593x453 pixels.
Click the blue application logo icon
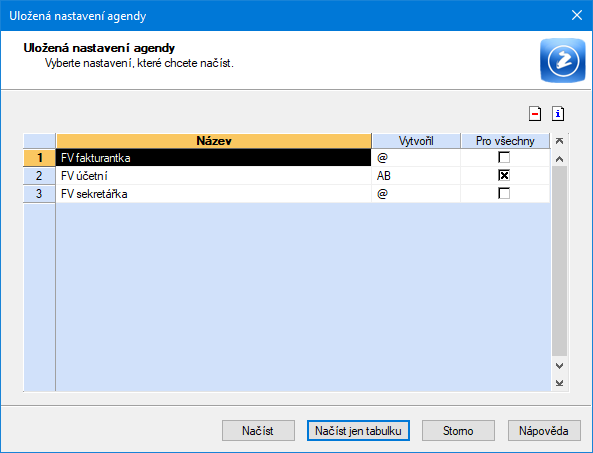(563, 60)
